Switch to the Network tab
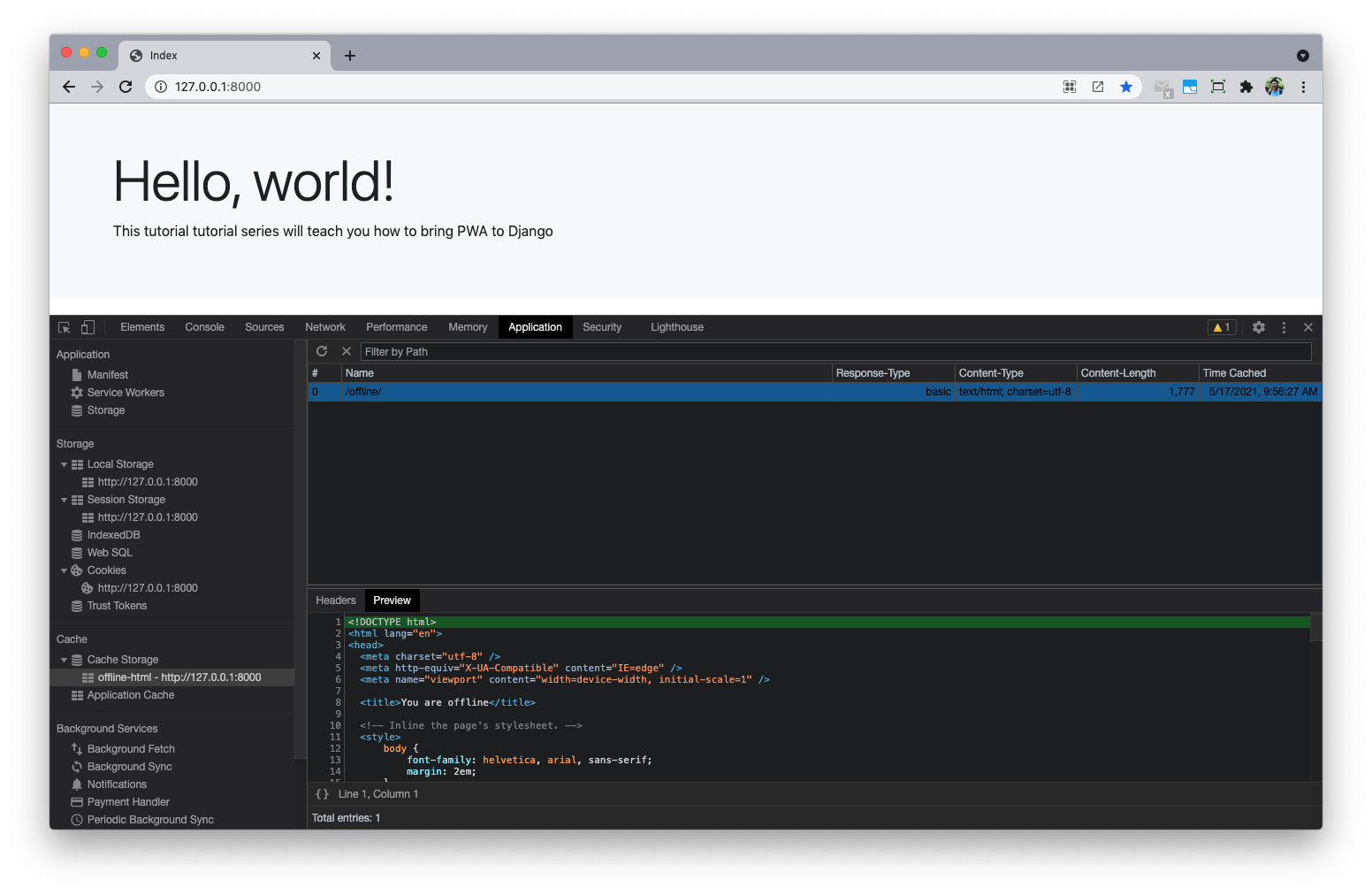1372x895 pixels. [325, 327]
